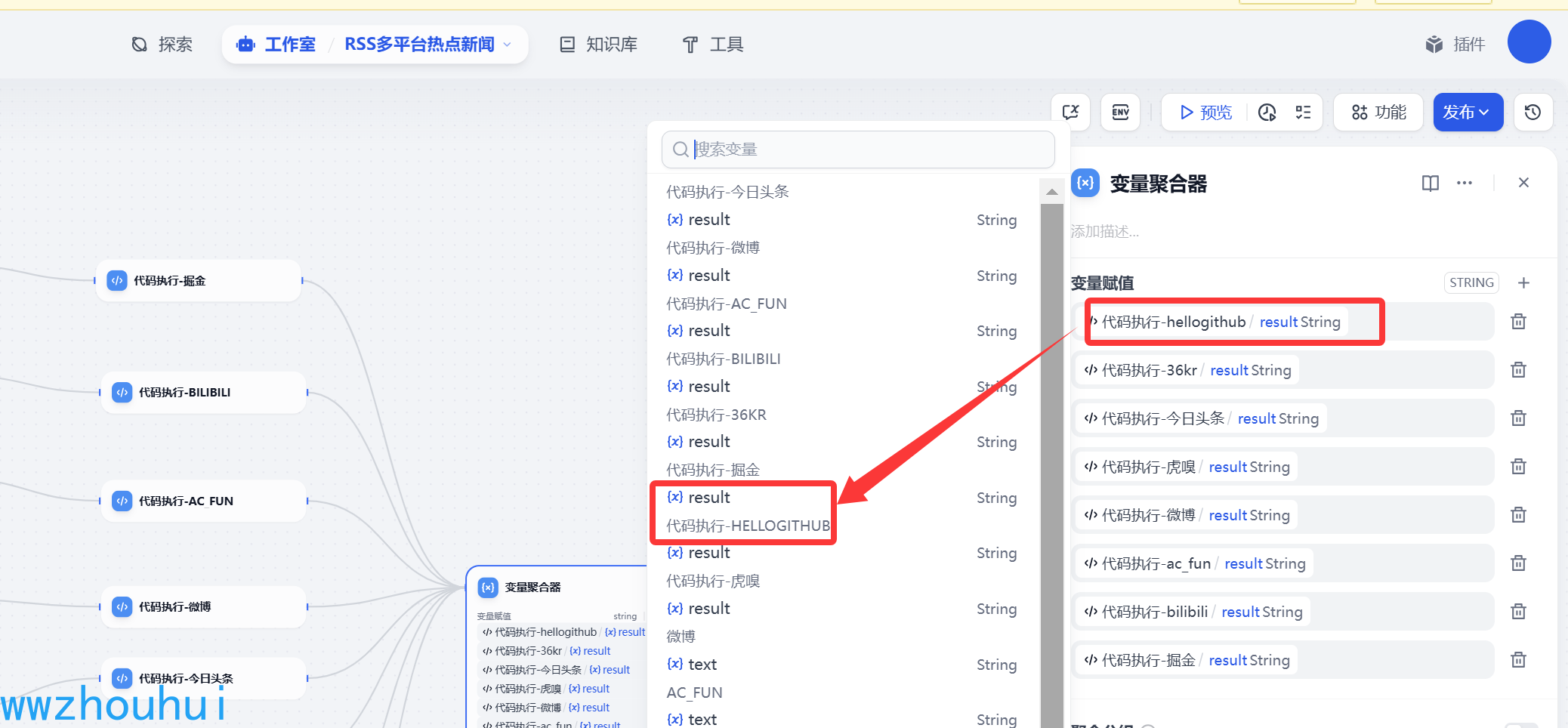The image size is (1568, 728).
Task: Click the blue user avatar
Action: pos(1529,42)
